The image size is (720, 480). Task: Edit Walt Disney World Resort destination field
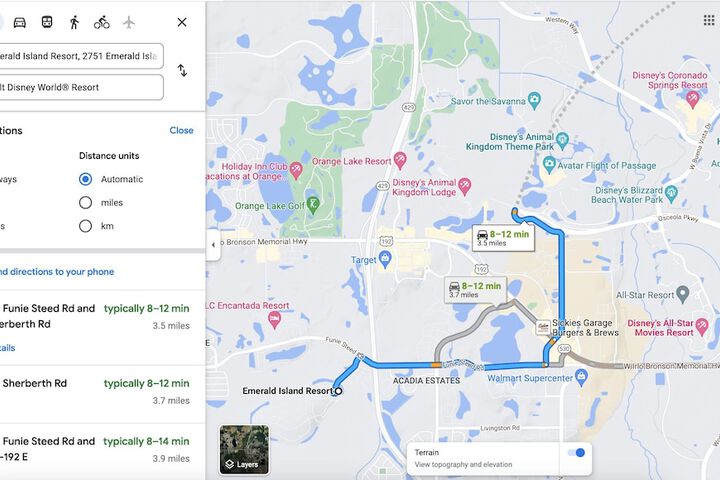81,87
